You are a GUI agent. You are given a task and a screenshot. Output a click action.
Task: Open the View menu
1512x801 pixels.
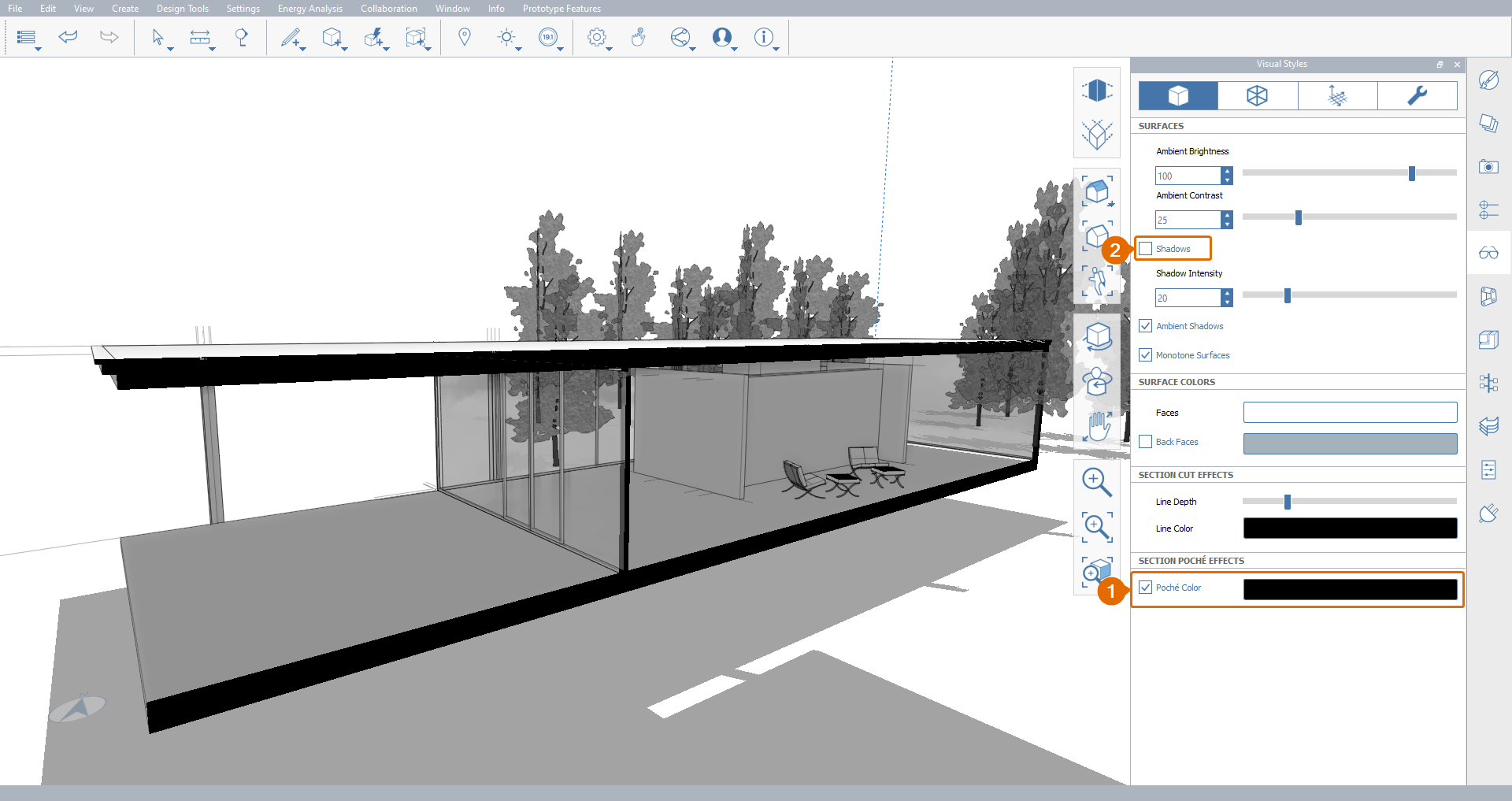click(x=83, y=9)
